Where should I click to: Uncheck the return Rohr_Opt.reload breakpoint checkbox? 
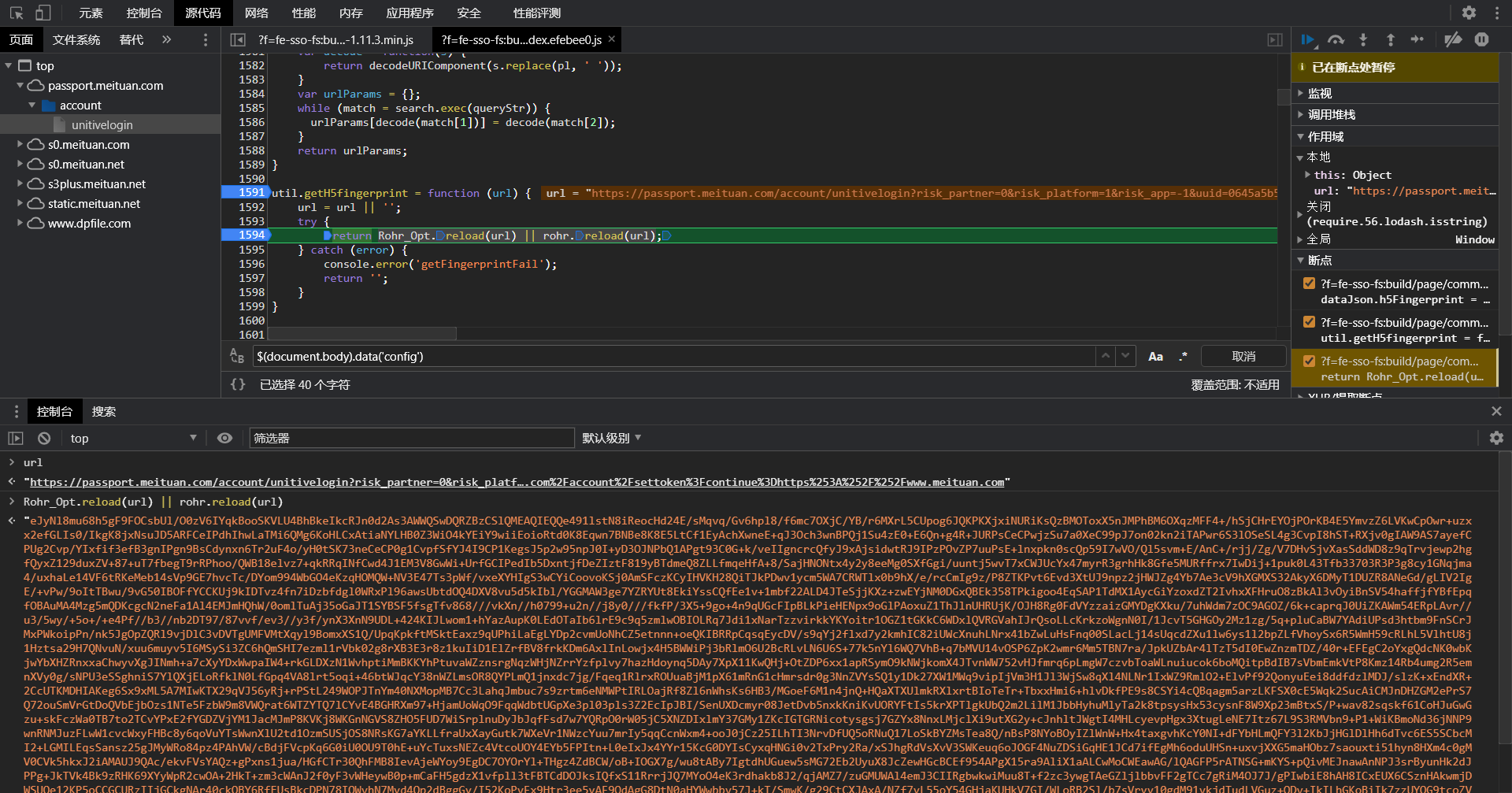pyautogui.click(x=1309, y=361)
